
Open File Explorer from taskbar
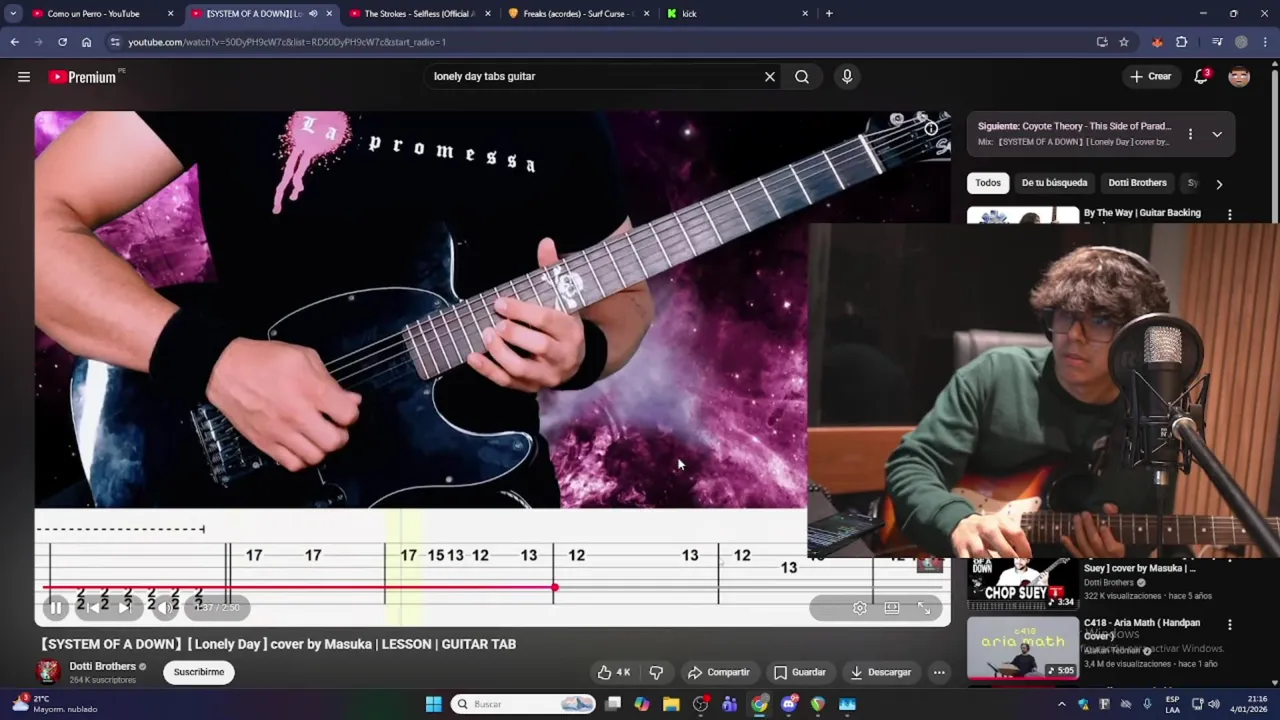(x=671, y=704)
